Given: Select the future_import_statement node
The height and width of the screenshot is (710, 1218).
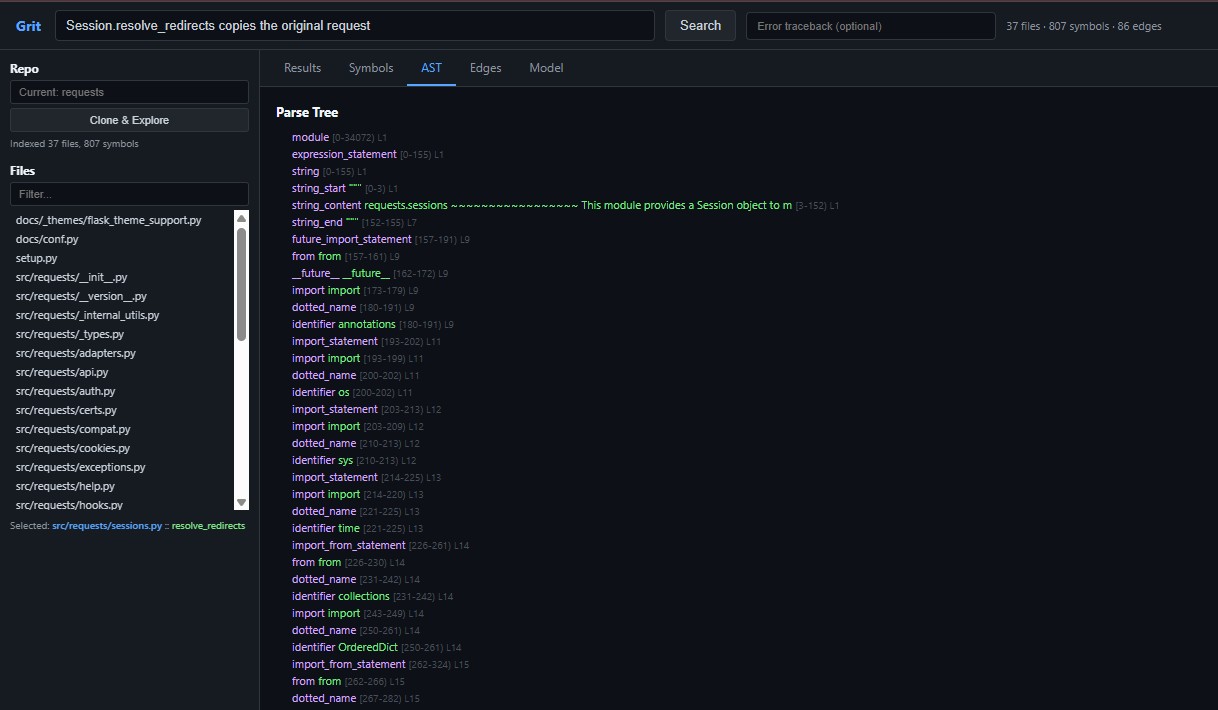Looking at the screenshot, I should 380,239.
